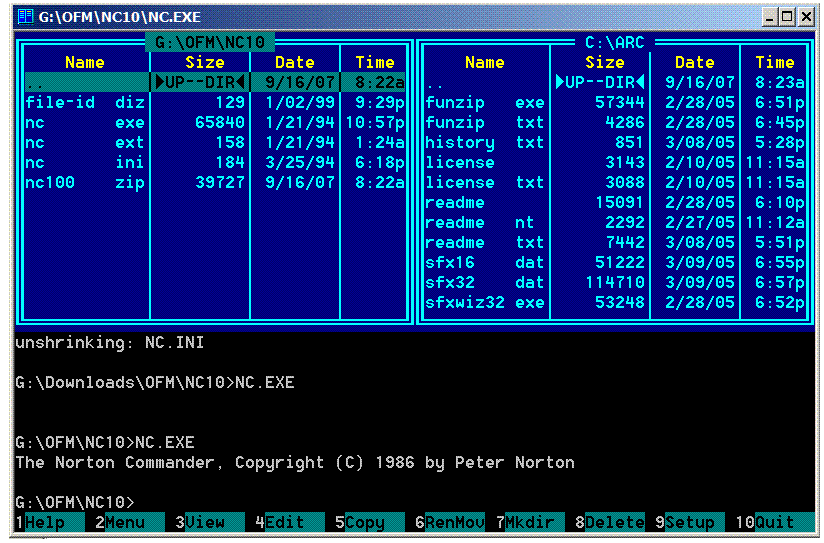
Task: Click F10 Quit in the key bar
Action: click(x=775, y=522)
